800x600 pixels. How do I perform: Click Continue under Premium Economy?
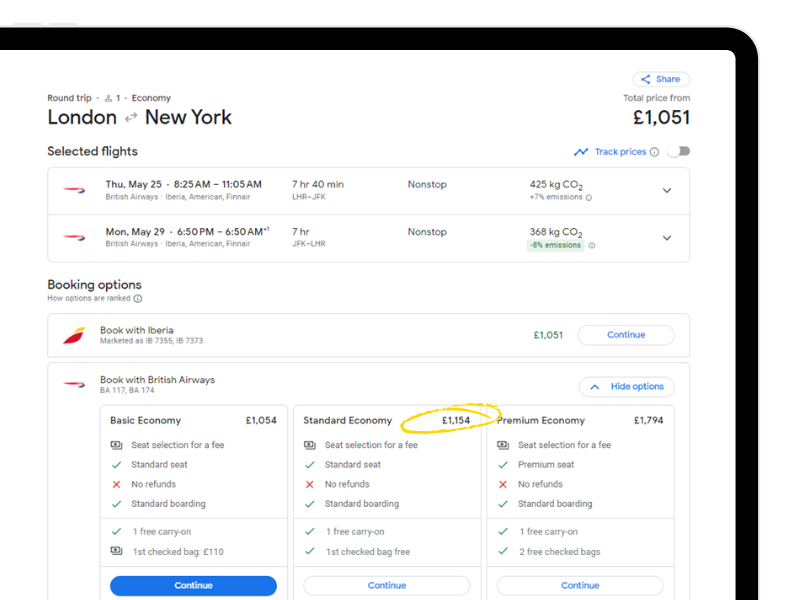pyautogui.click(x=580, y=585)
